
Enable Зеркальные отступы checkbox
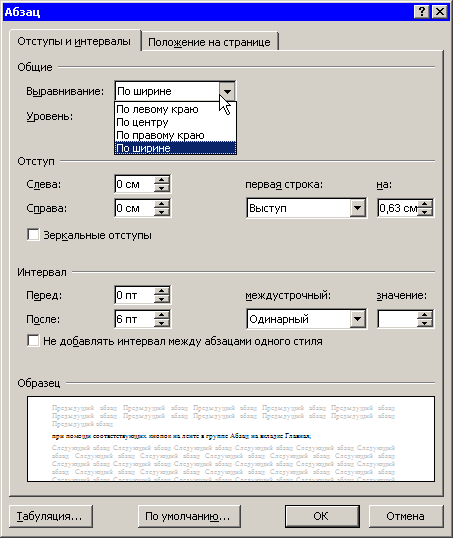click(x=33, y=235)
